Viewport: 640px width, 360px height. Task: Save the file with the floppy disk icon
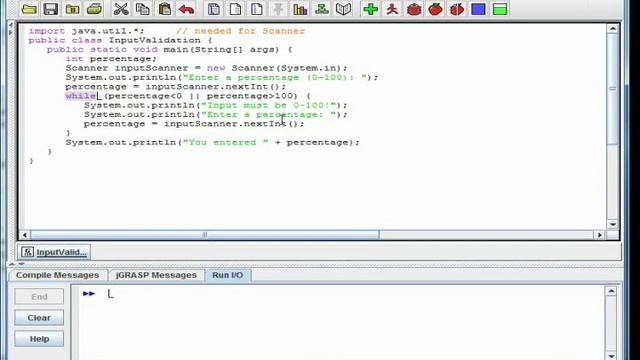pos(51,9)
